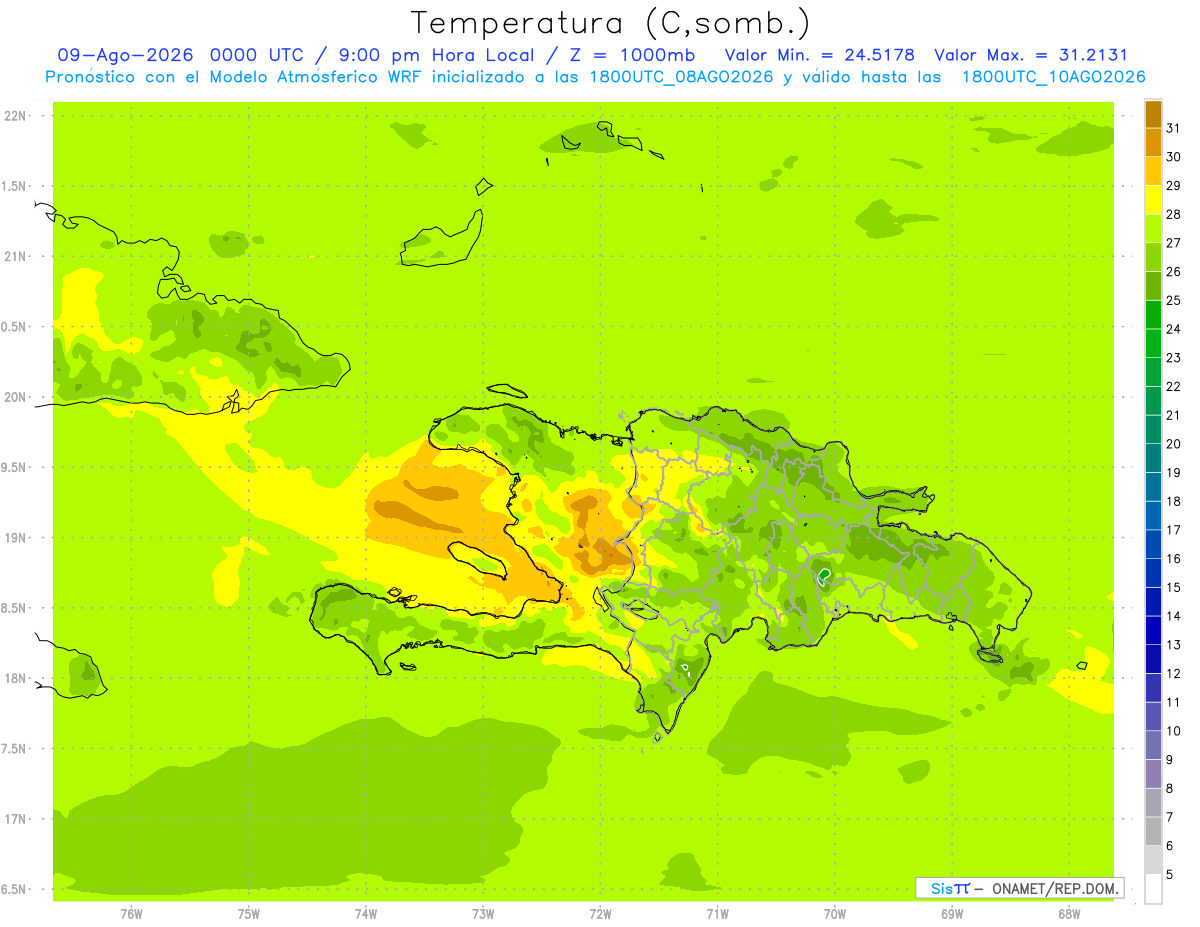Click the '72W' longitude label

pos(600,913)
